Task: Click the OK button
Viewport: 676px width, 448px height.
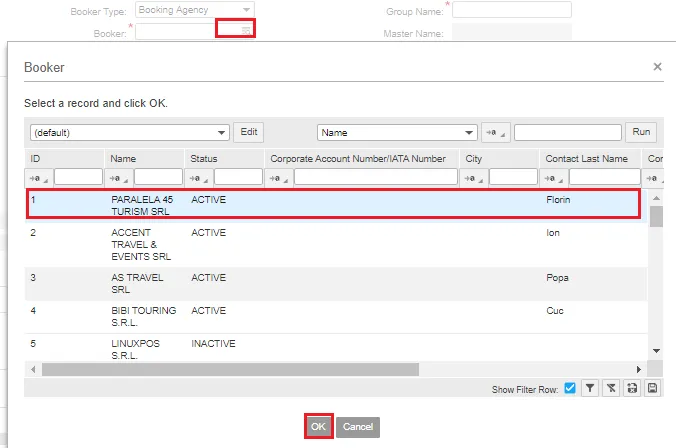Action: (x=319, y=426)
